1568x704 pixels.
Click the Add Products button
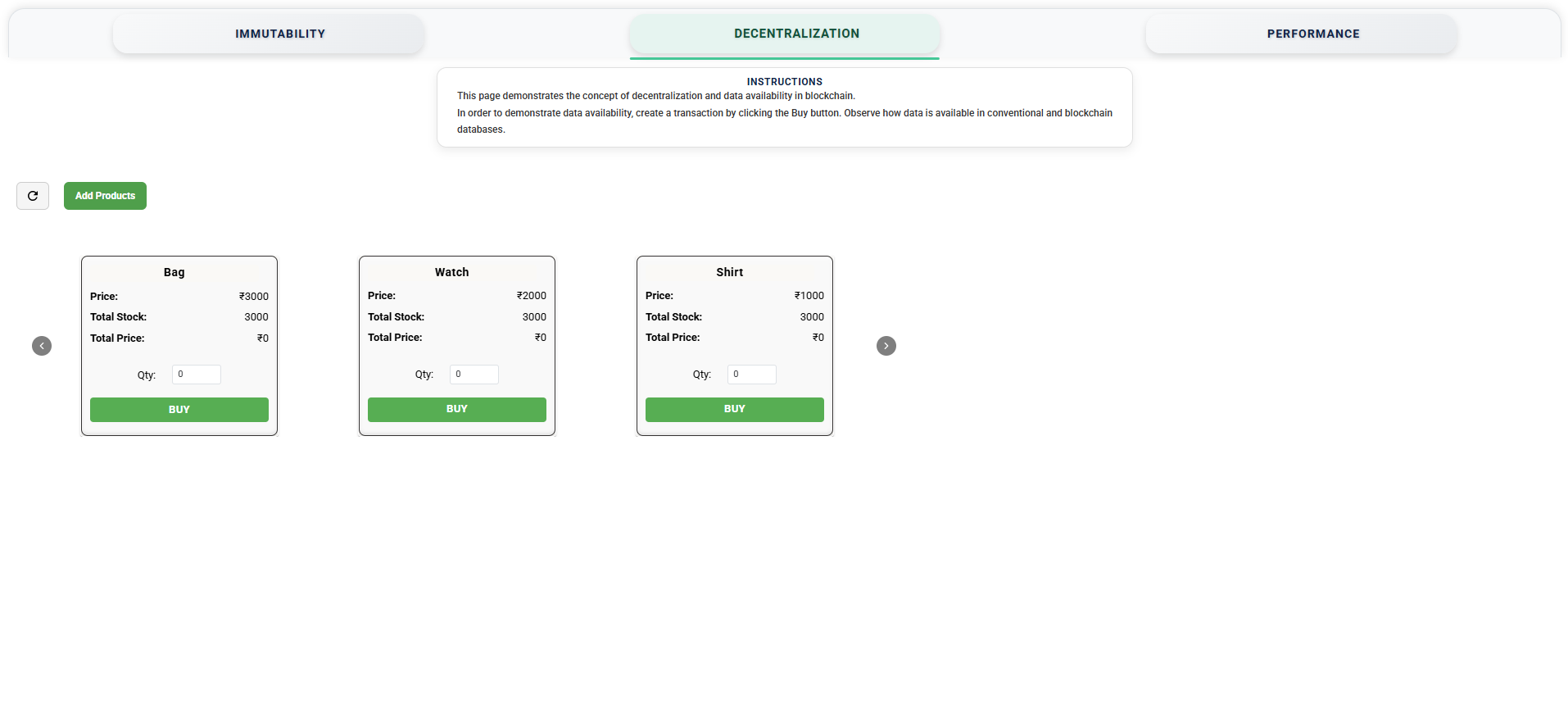104,196
